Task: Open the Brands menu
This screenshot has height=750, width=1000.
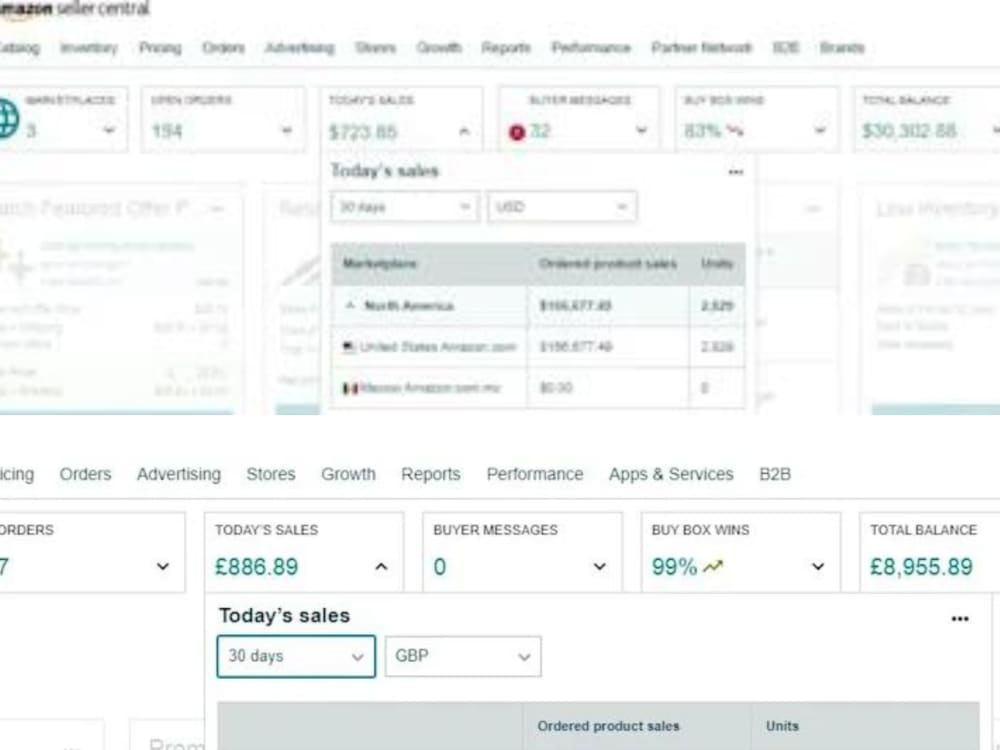Action: click(x=842, y=48)
